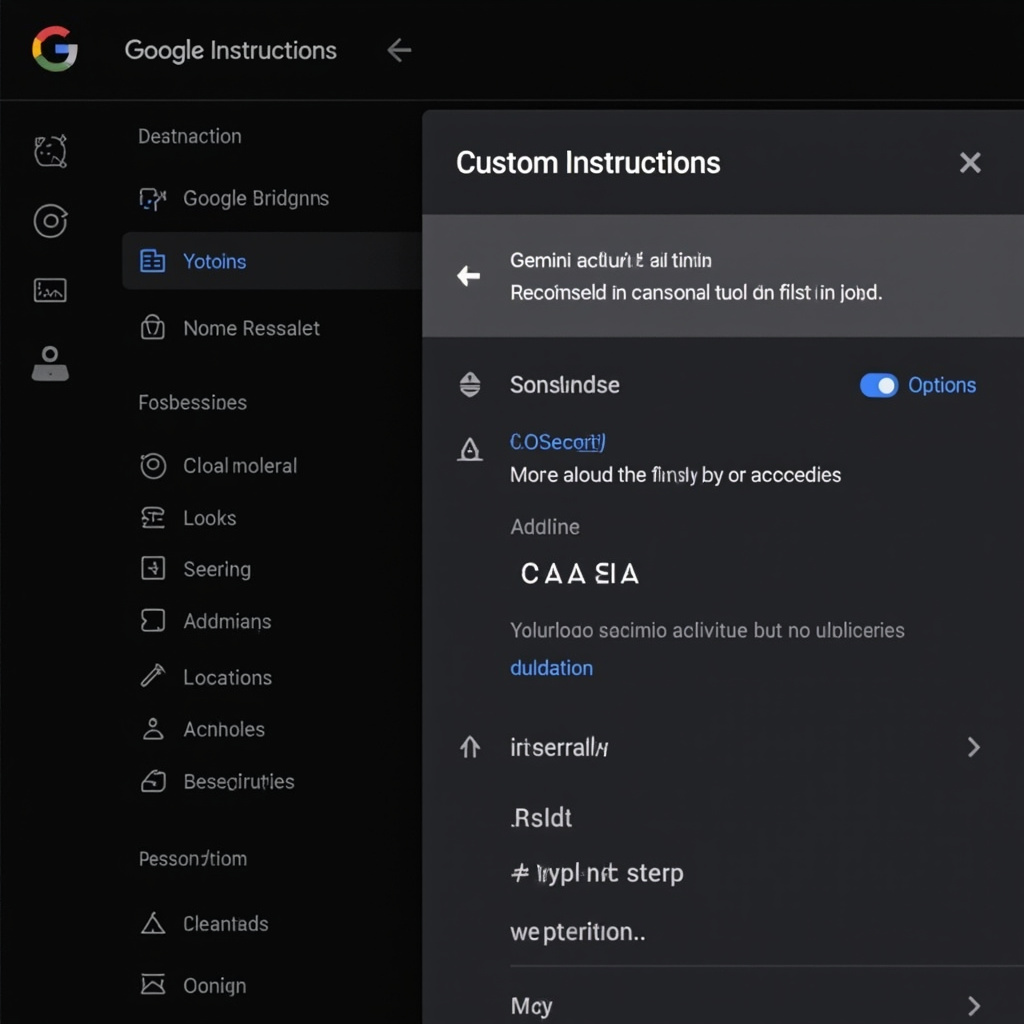Click the Custom Instructions heading
The height and width of the screenshot is (1024, 1024).
pos(588,163)
